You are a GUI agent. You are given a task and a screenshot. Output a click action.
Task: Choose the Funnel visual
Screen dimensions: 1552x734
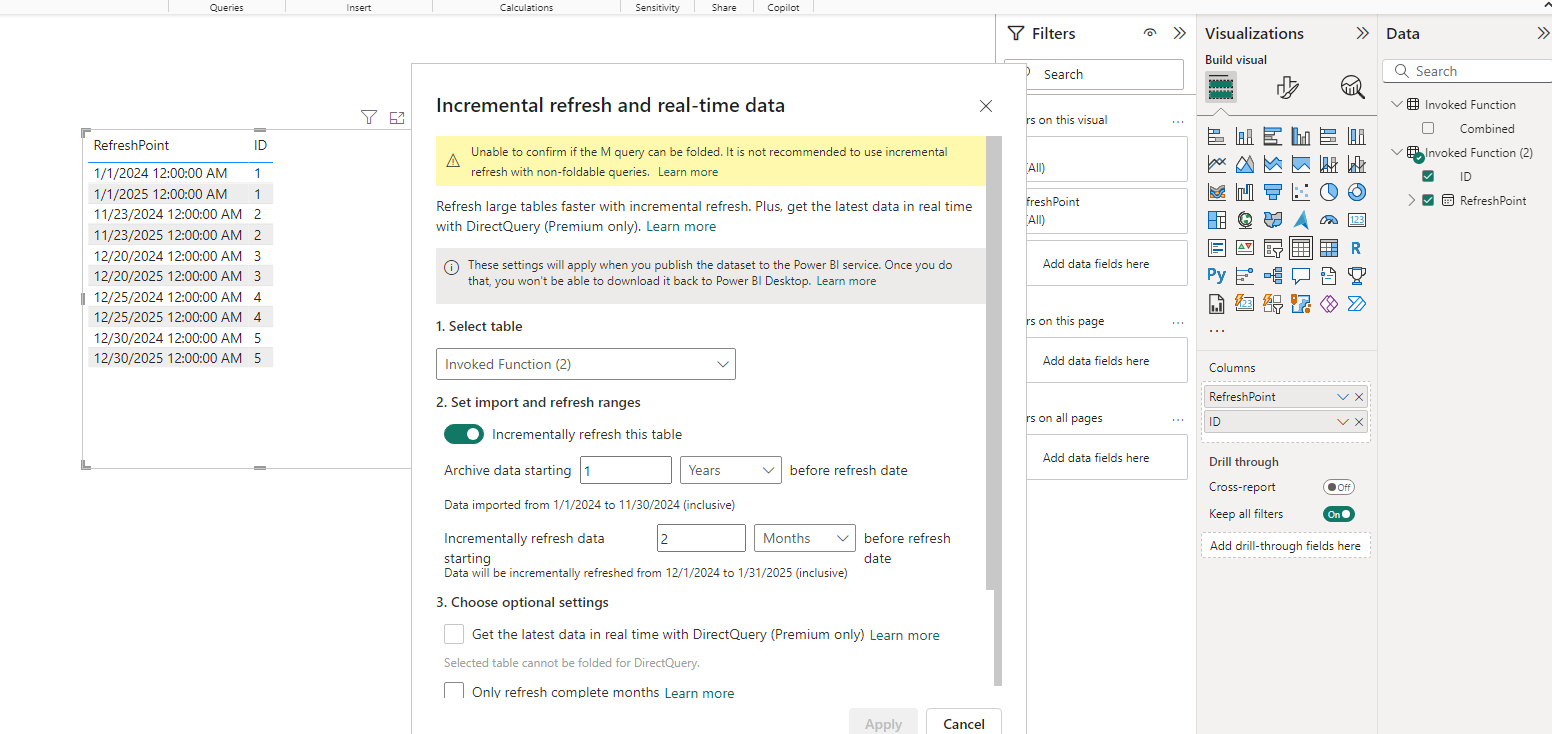coord(1273,192)
